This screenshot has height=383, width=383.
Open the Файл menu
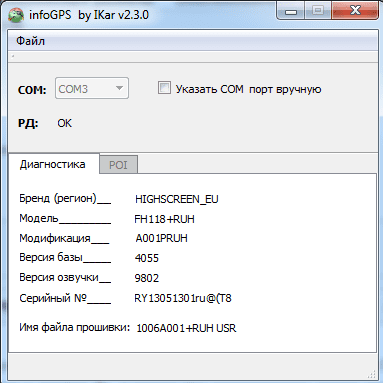pos(30,41)
